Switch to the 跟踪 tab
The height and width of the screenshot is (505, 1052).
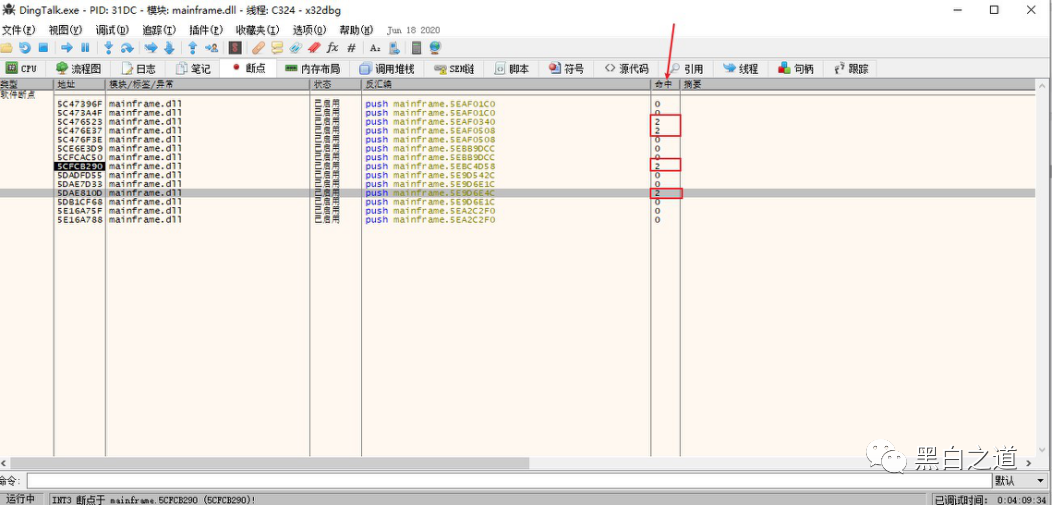(851, 68)
